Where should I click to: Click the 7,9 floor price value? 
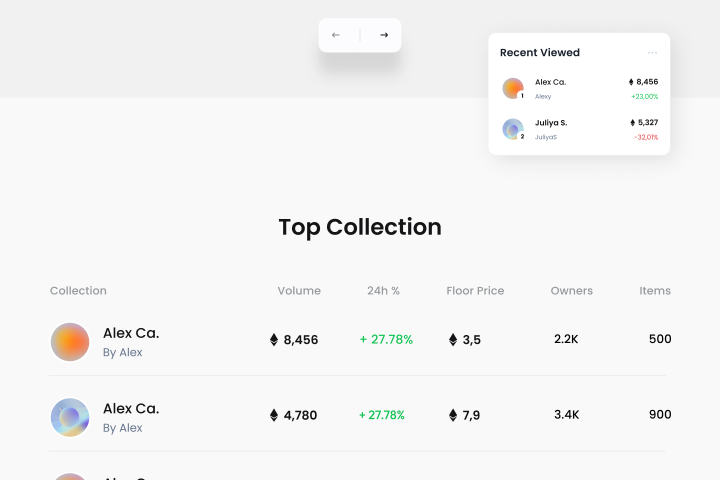click(471, 415)
